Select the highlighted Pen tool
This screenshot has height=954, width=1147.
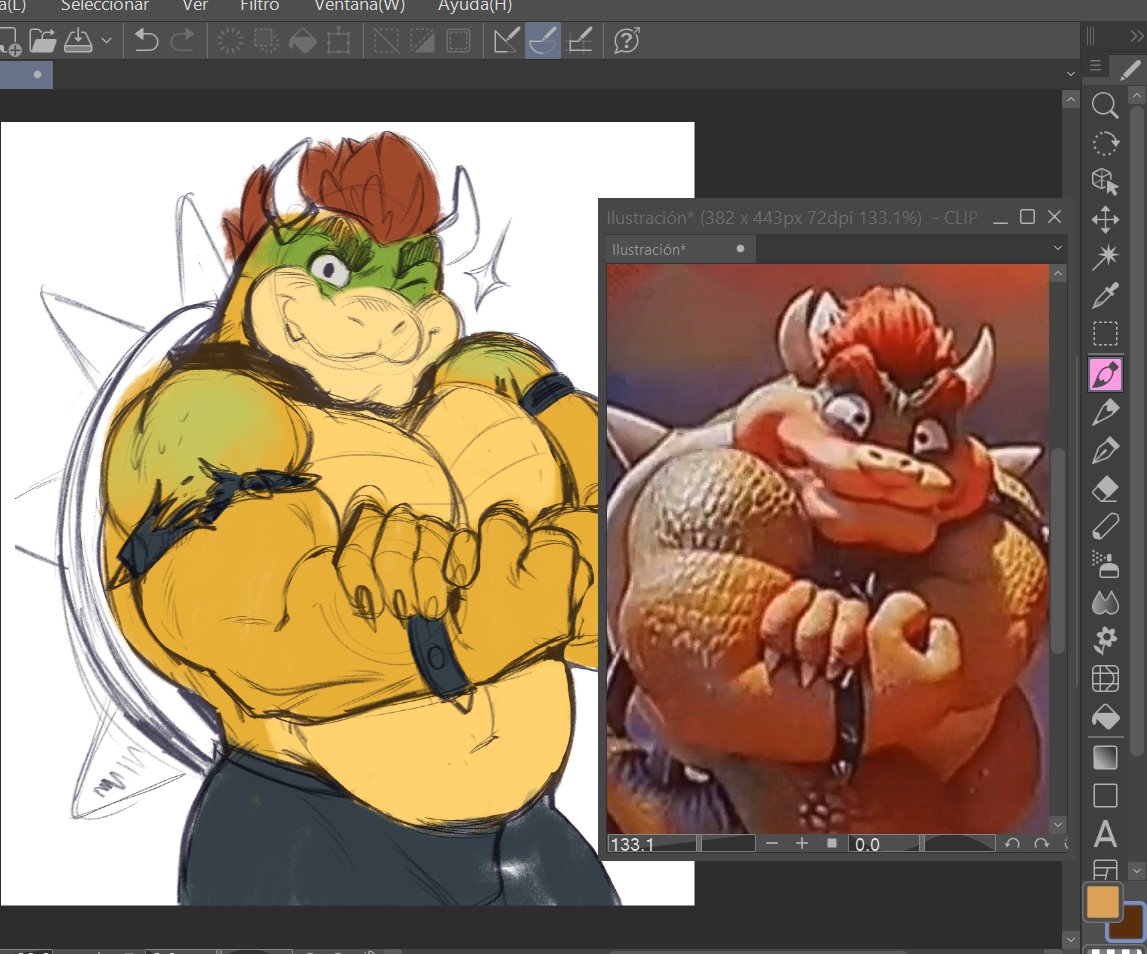[x=1105, y=375]
